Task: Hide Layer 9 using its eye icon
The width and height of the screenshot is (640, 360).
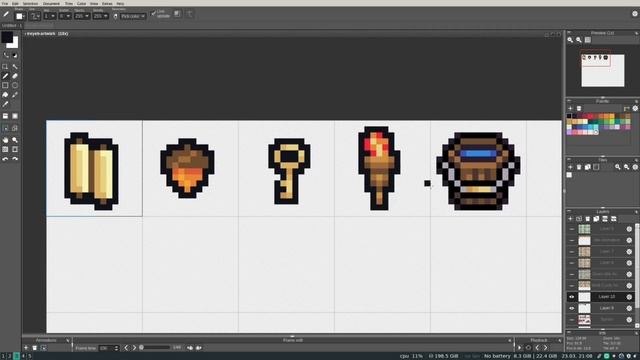Action: [571, 309]
